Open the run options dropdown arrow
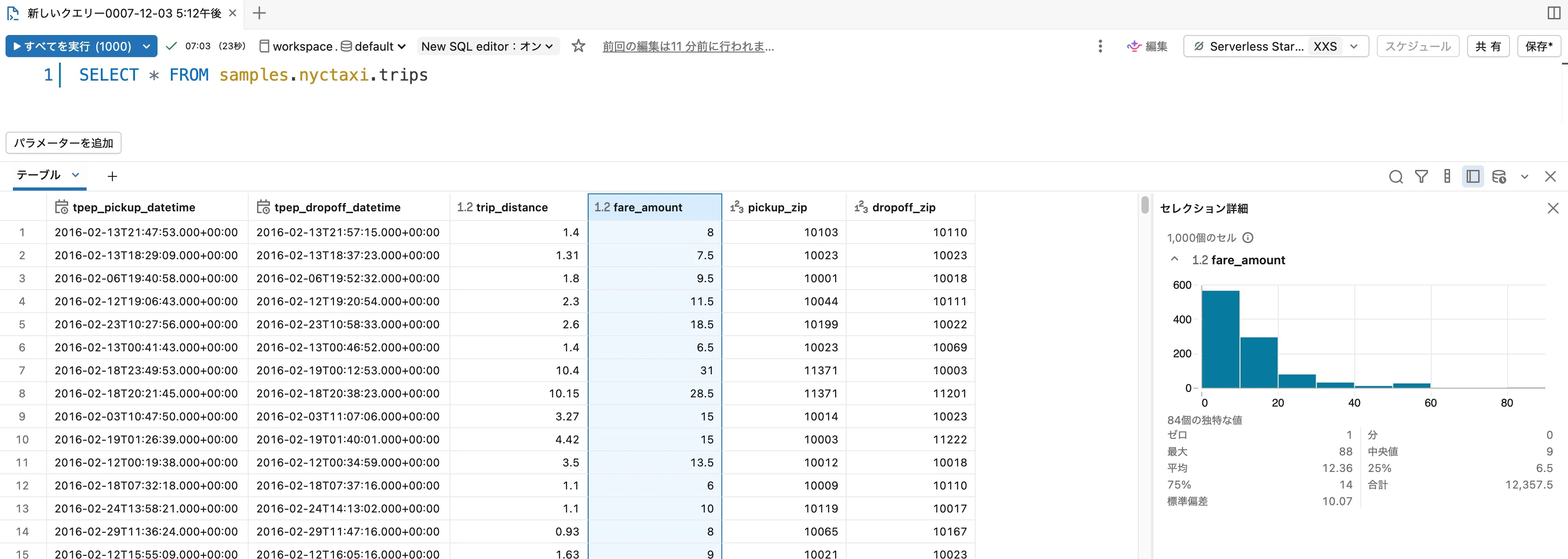The width and height of the screenshot is (1568, 559). point(146,46)
